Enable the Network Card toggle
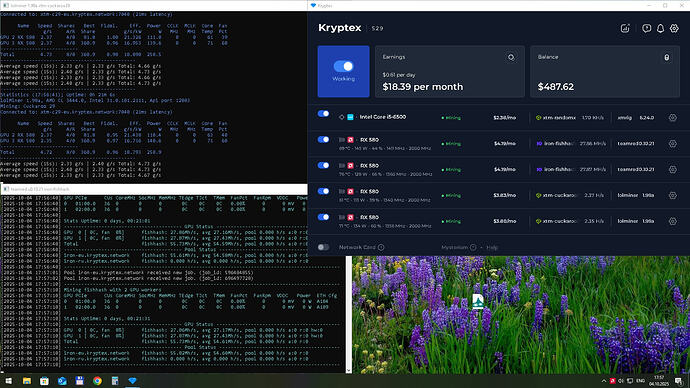The image size is (690, 388). pos(323,247)
